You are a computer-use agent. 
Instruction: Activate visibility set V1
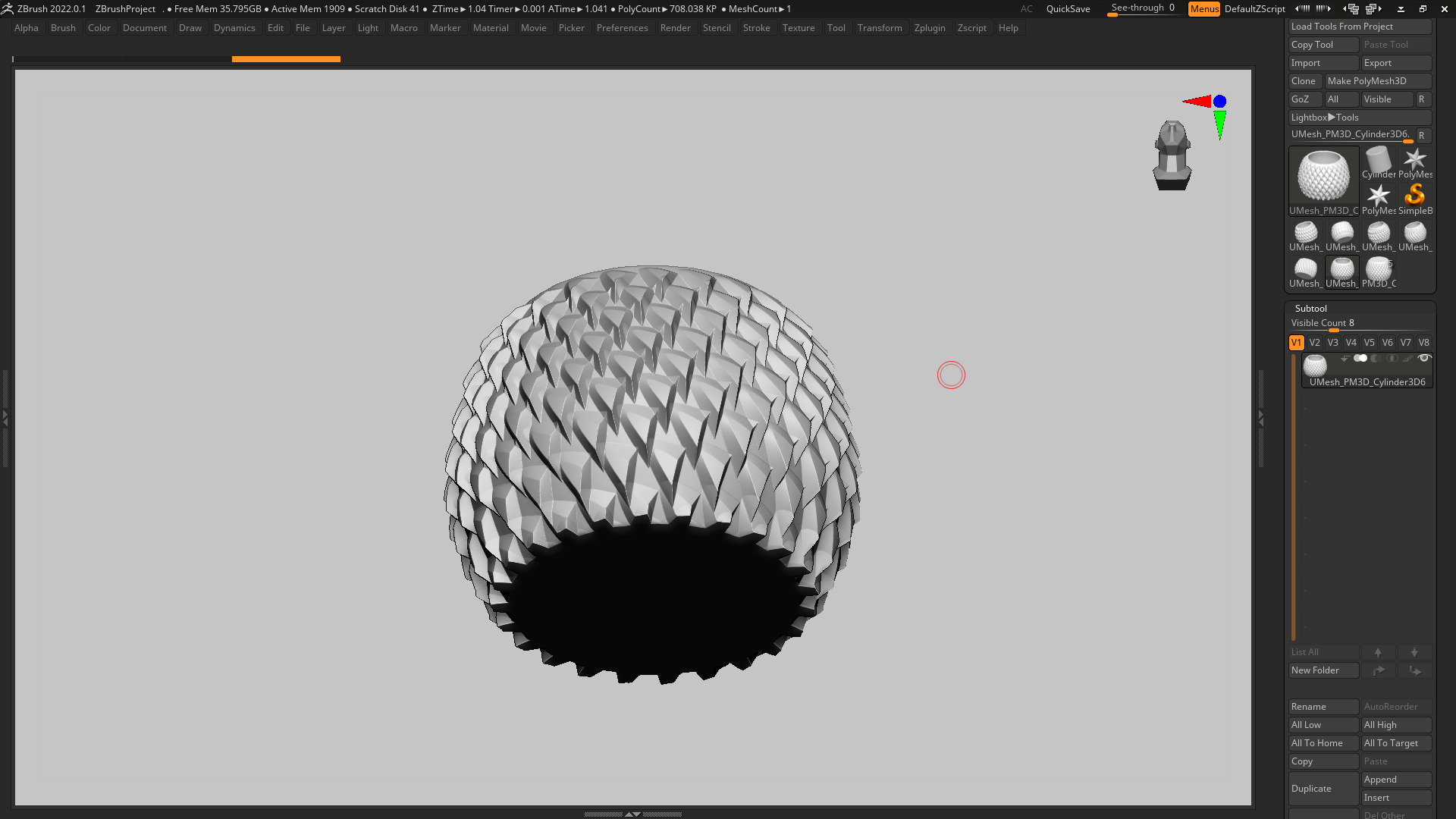pos(1296,343)
